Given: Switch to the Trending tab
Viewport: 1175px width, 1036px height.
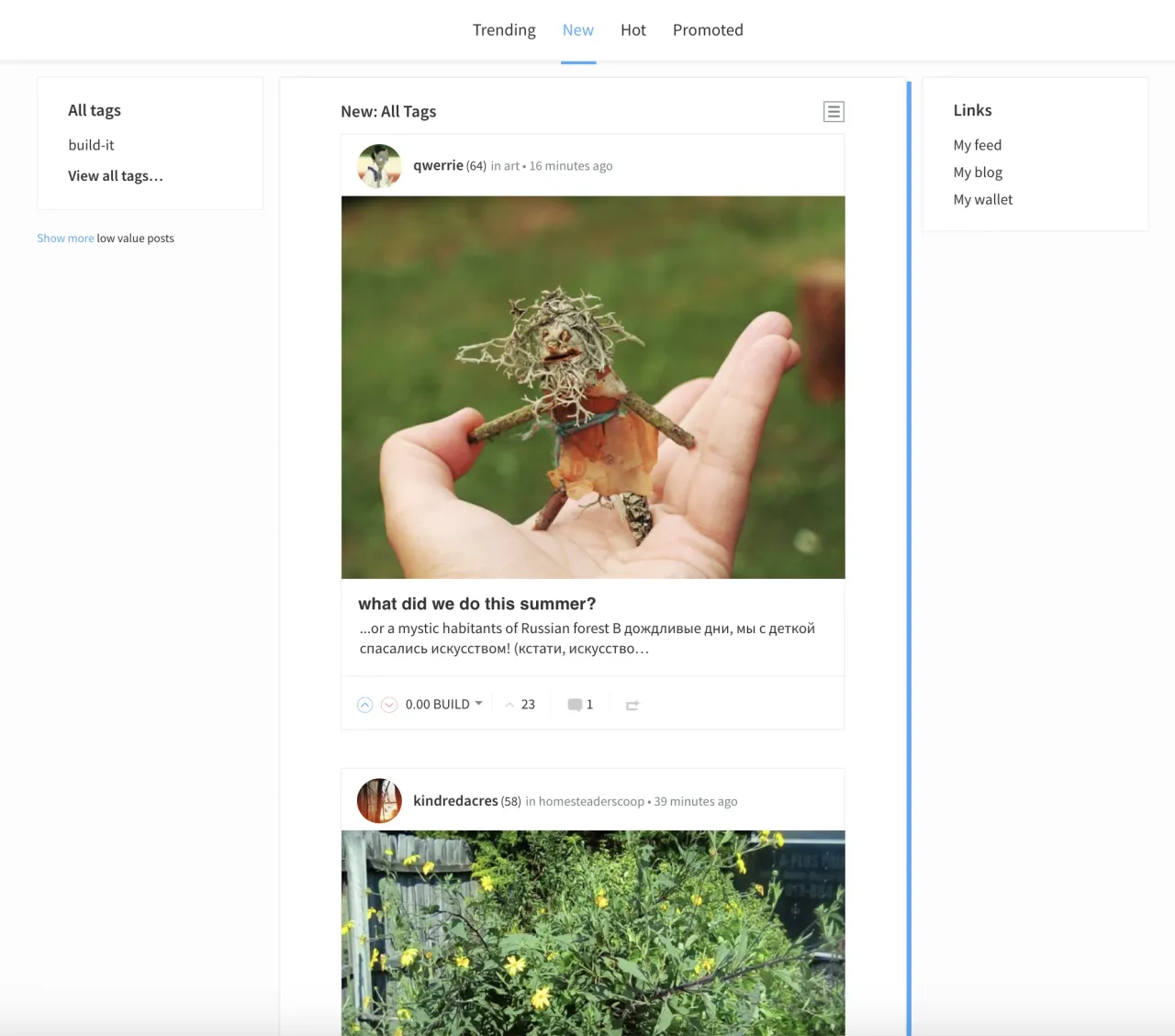Looking at the screenshot, I should pos(504,30).
